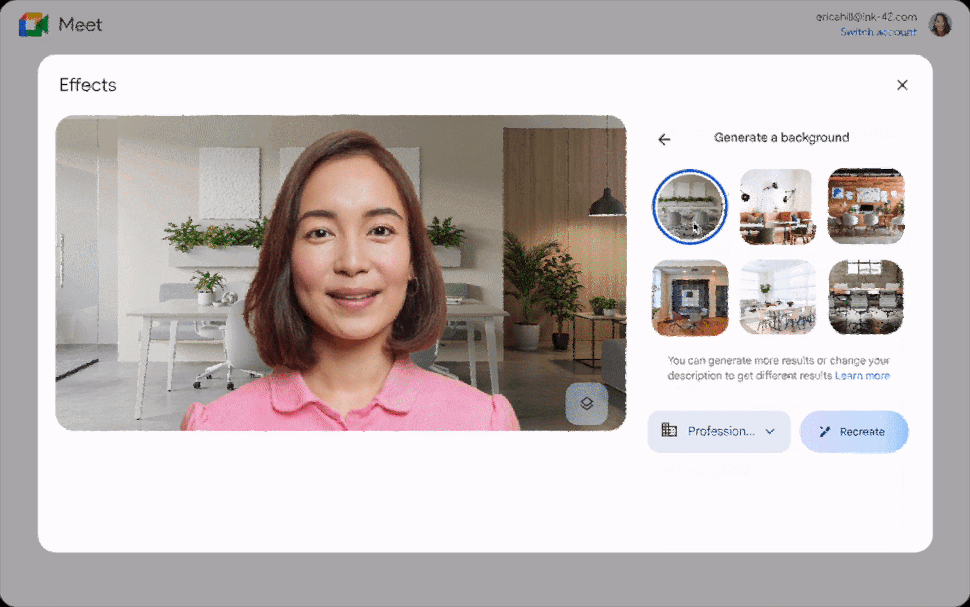Select the coffee shop background thumbnail

click(x=777, y=206)
